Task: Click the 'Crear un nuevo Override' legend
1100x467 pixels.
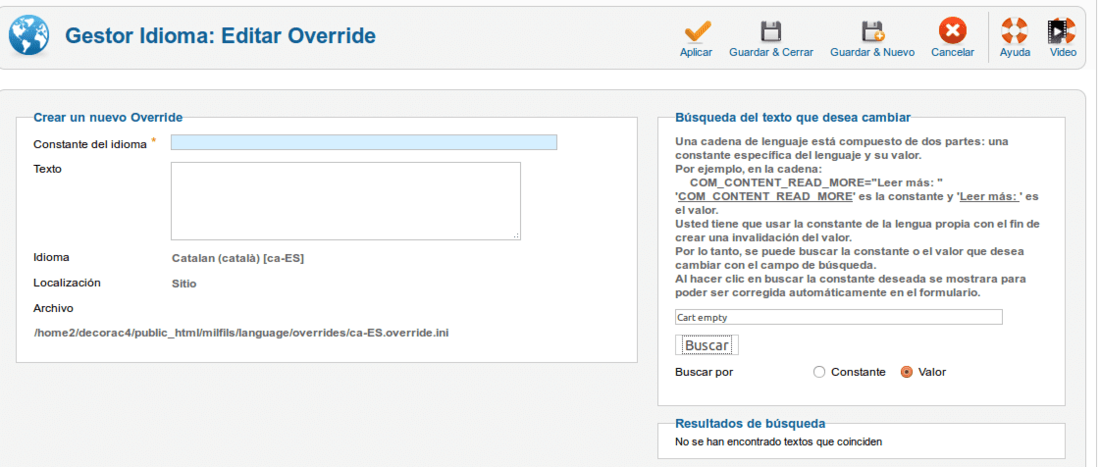Action: tap(108, 117)
